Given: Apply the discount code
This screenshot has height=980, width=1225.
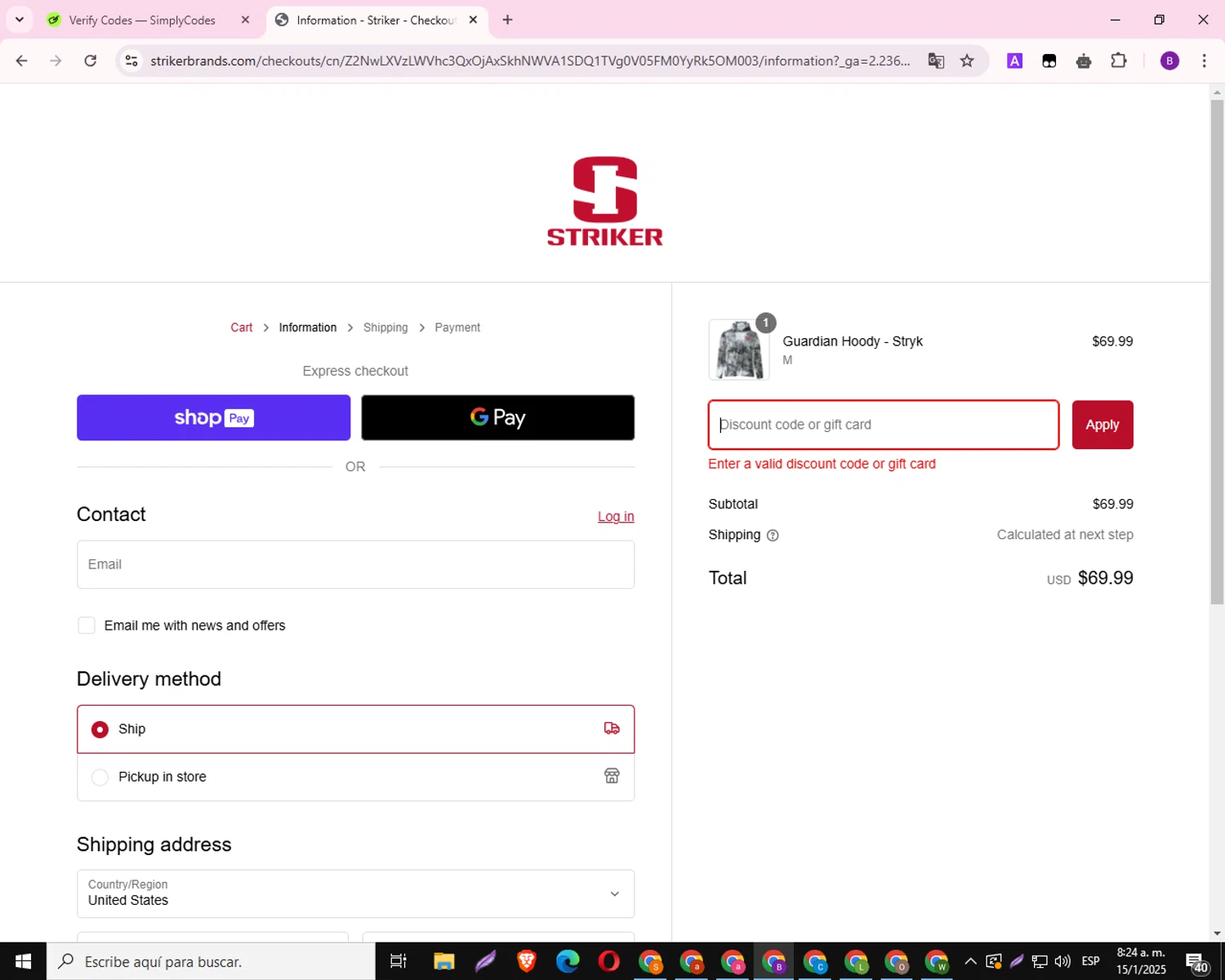Looking at the screenshot, I should click(1102, 425).
